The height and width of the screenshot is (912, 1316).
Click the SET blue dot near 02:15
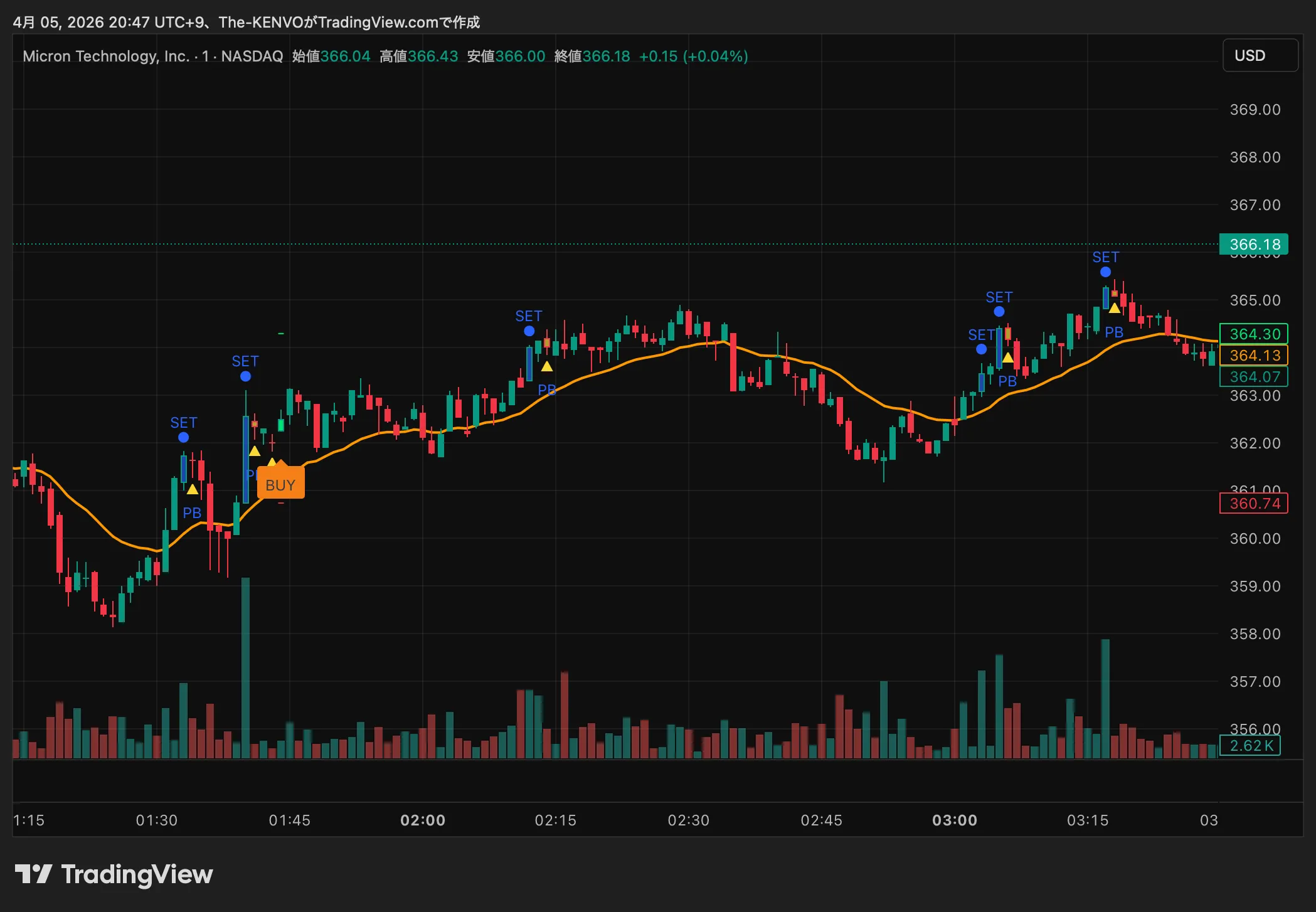(529, 331)
